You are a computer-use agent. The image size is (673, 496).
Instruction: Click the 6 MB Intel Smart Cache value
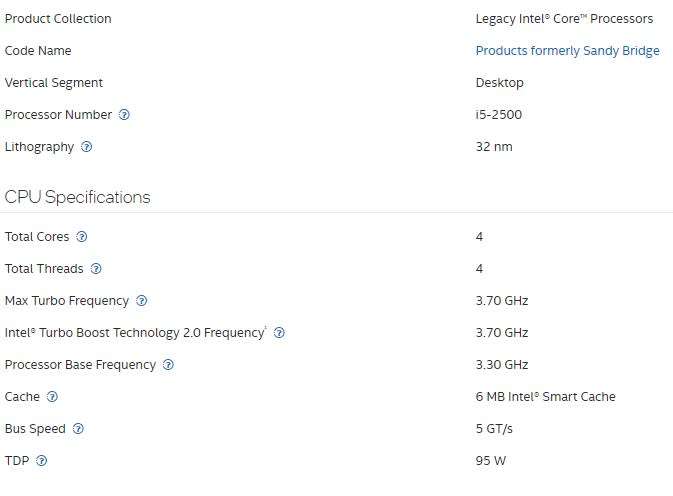click(x=545, y=397)
